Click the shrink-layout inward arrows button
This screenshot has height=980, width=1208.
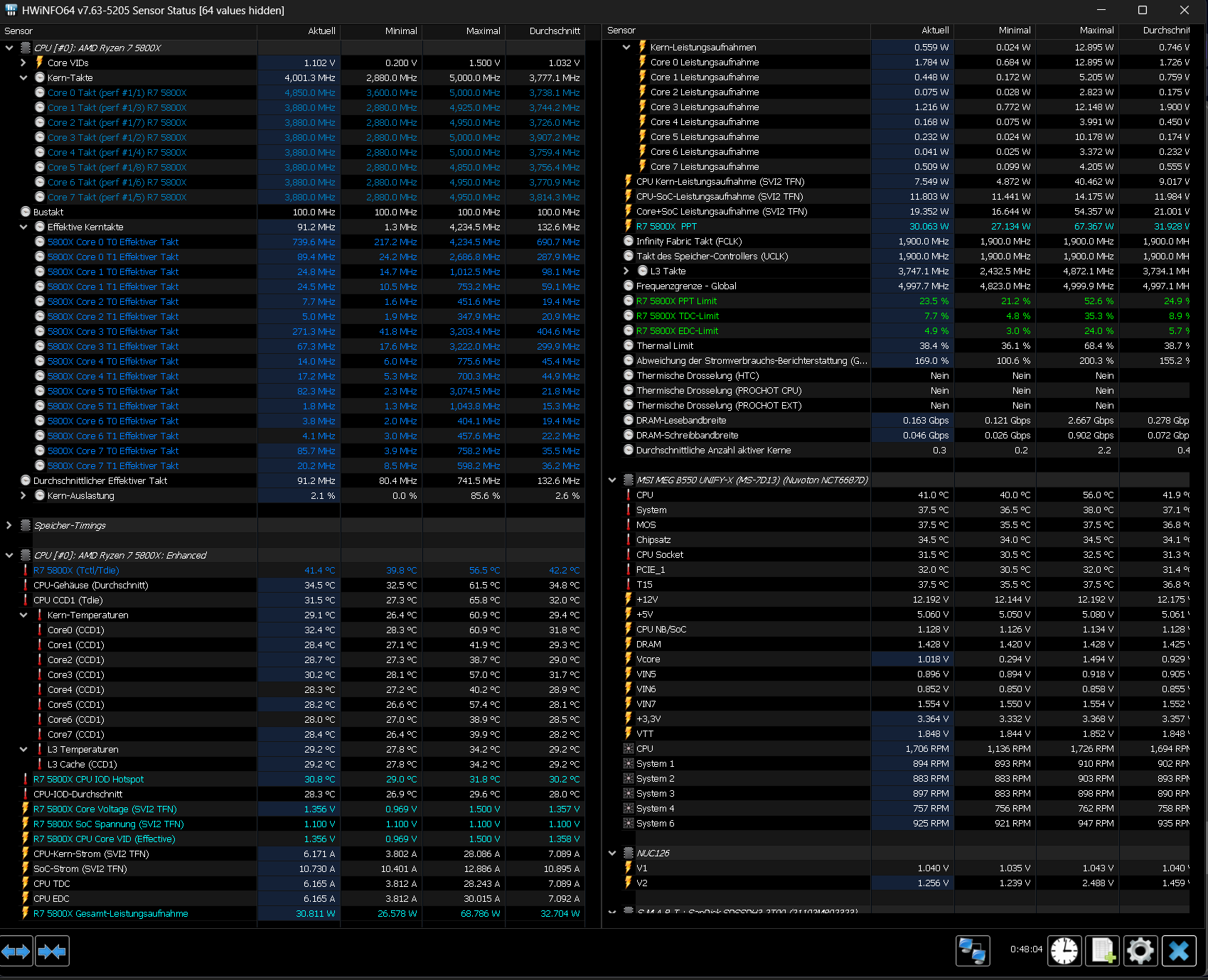coord(52,951)
